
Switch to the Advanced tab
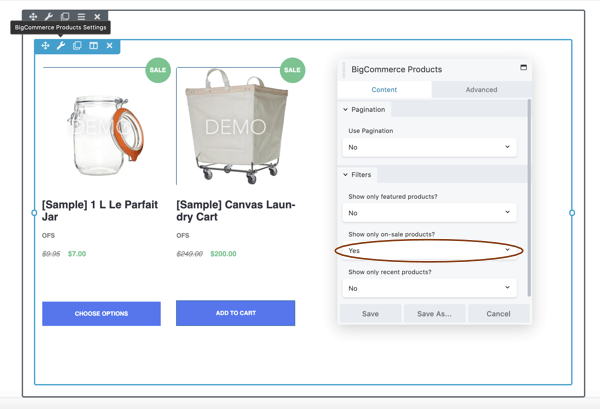tap(481, 90)
